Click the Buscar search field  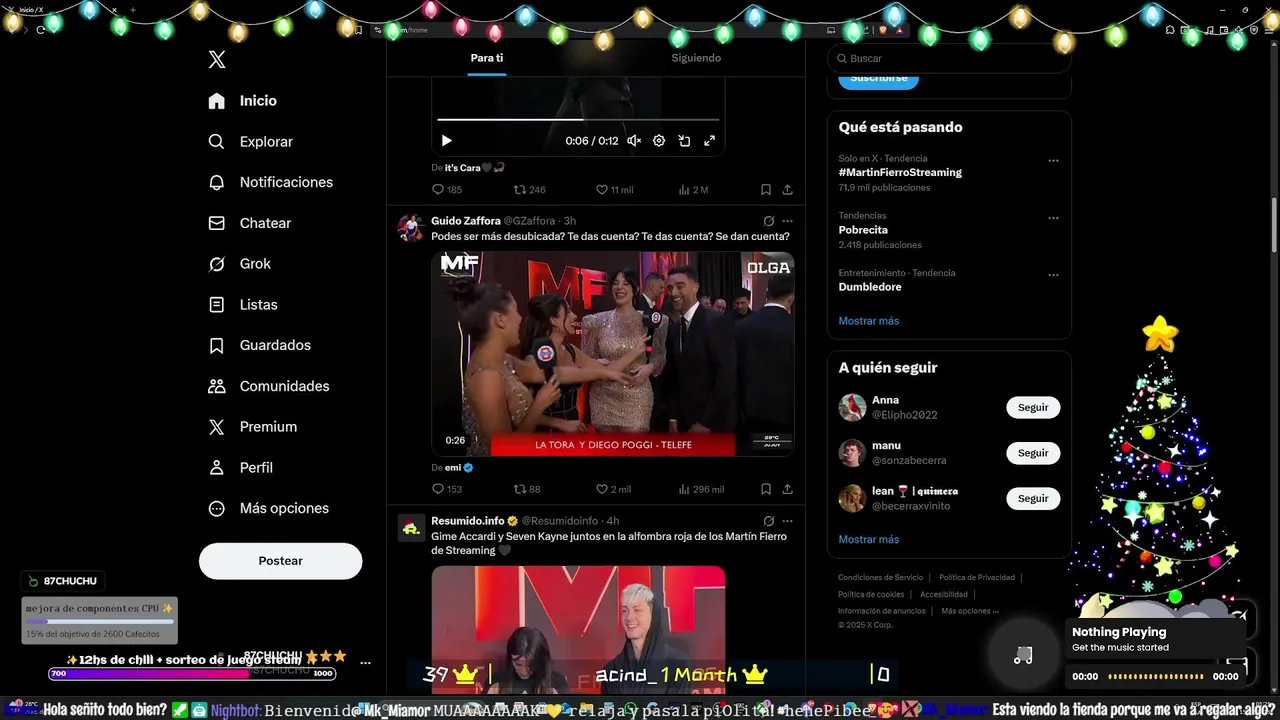click(949, 59)
